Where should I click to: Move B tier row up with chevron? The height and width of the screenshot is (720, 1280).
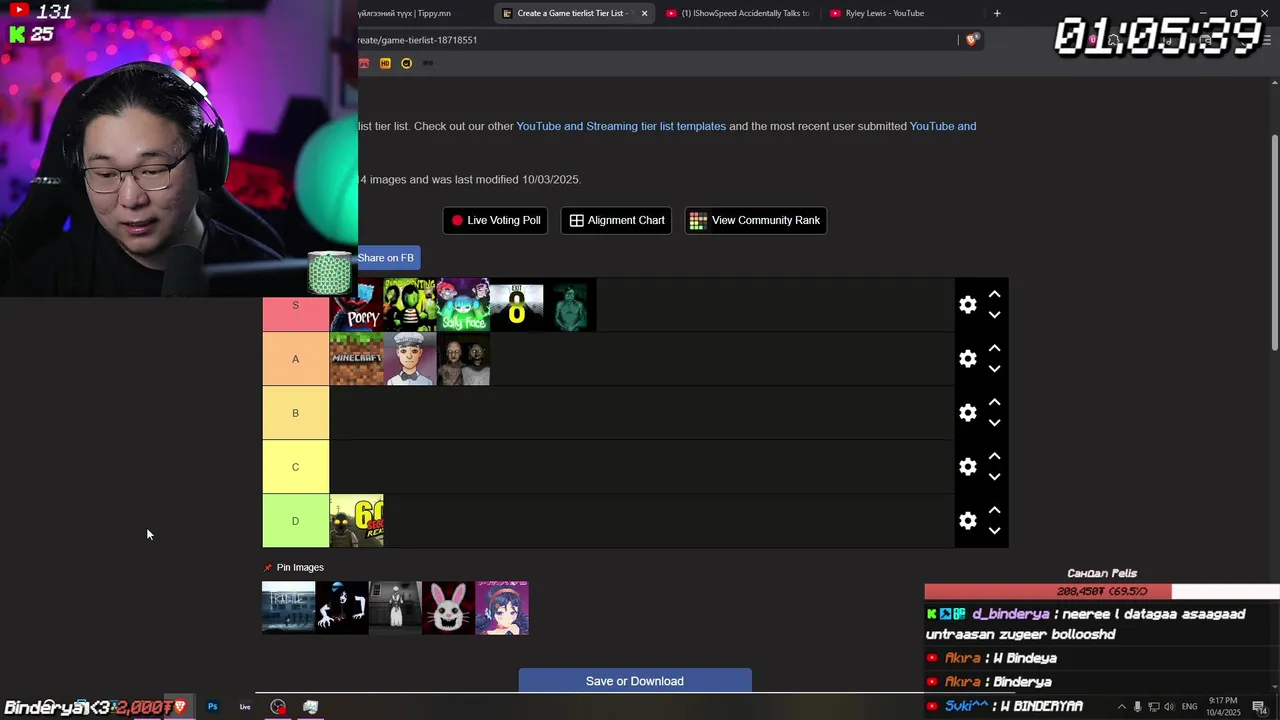pos(994,403)
